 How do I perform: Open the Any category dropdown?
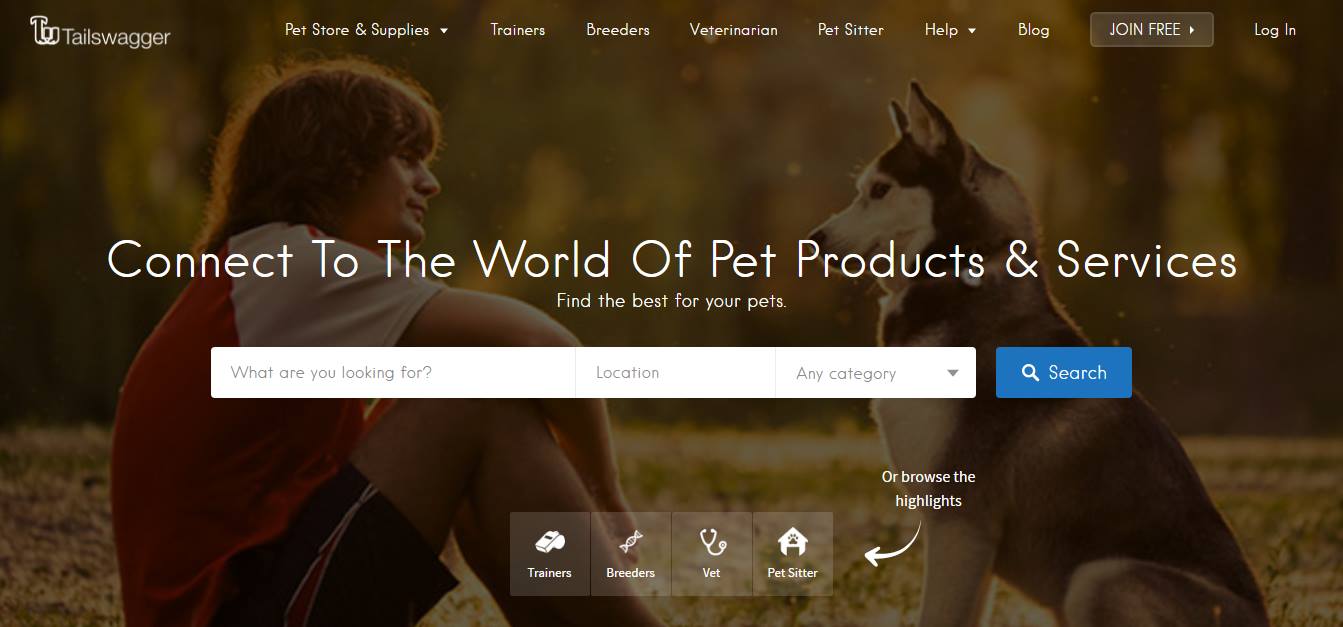pos(876,373)
